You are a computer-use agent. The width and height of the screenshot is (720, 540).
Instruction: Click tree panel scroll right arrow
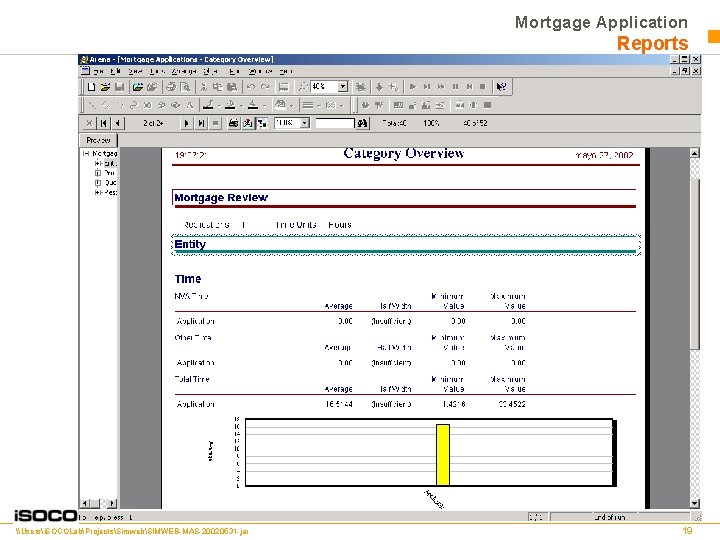tap(112, 503)
